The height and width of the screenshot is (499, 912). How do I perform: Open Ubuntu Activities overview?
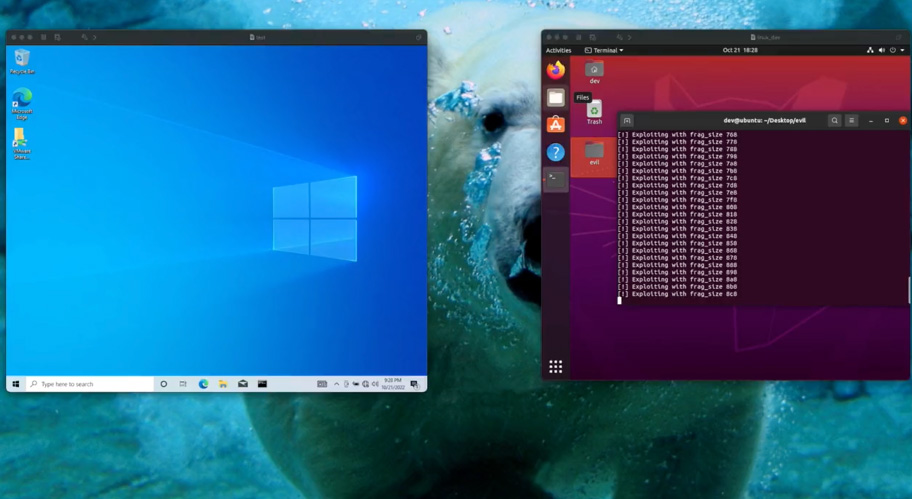coord(558,51)
